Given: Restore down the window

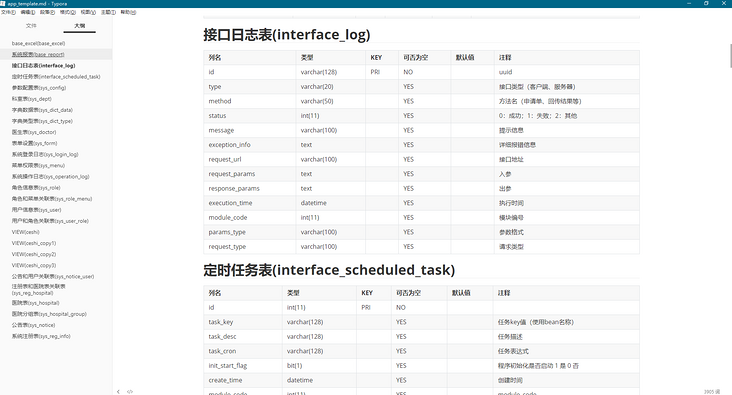Looking at the screenshot, I should [x=706, y=3].
